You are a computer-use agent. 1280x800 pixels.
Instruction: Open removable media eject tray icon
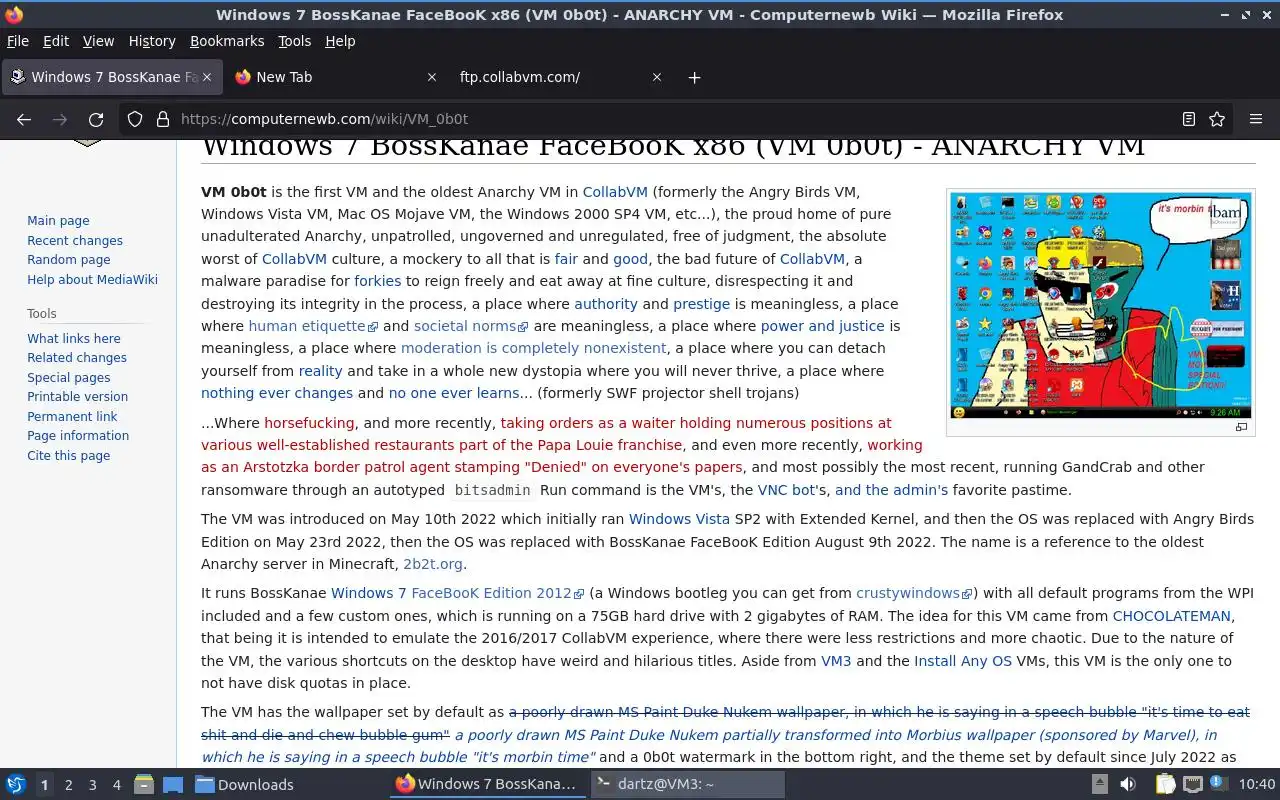[x=1099, y=784]
